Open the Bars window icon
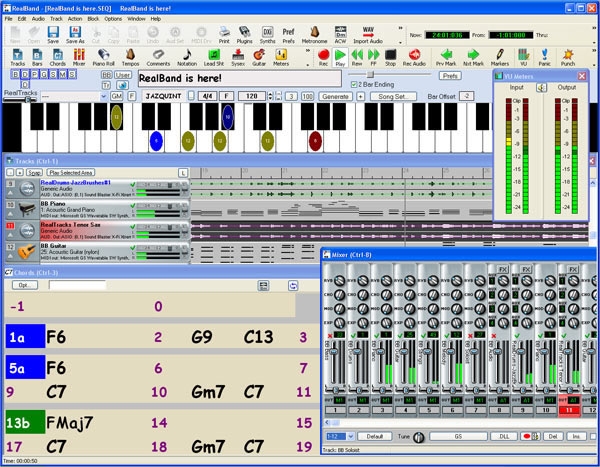Screen dimensions: 600x467 click(37, 57)
